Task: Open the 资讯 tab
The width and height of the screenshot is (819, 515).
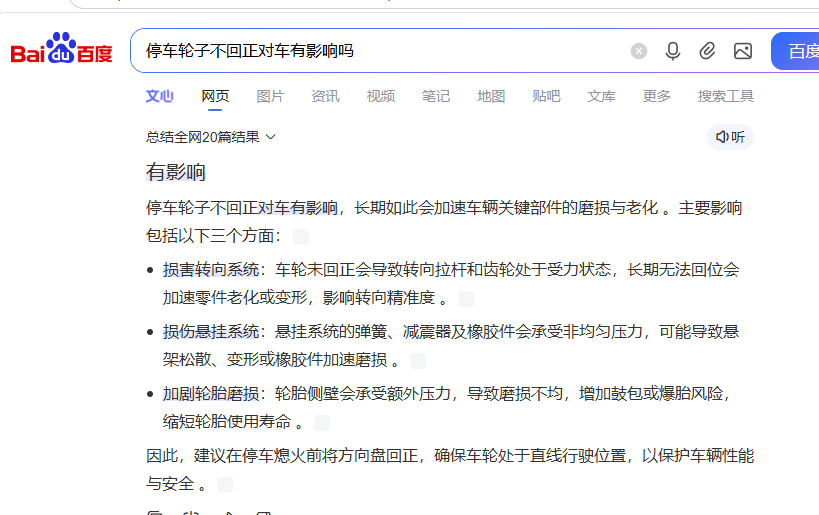Action: 325,96
